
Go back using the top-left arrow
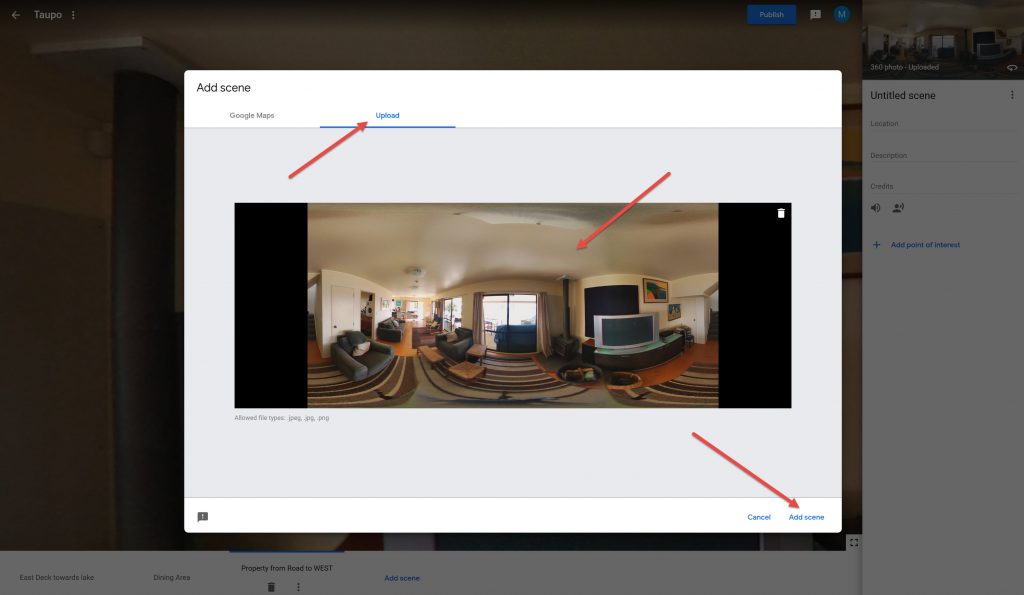coord(15,15)
